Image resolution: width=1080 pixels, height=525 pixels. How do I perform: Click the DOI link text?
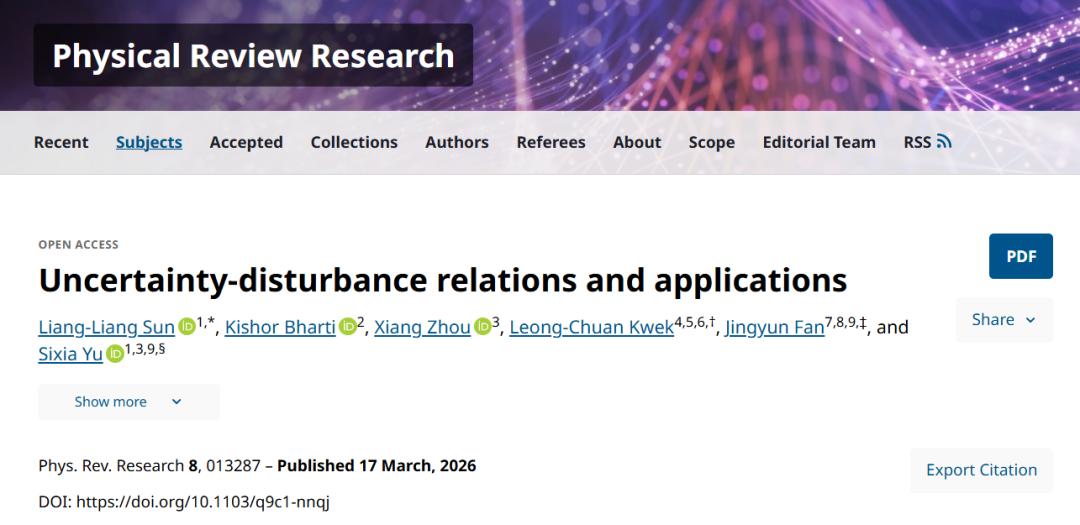[x=202, y=502]
